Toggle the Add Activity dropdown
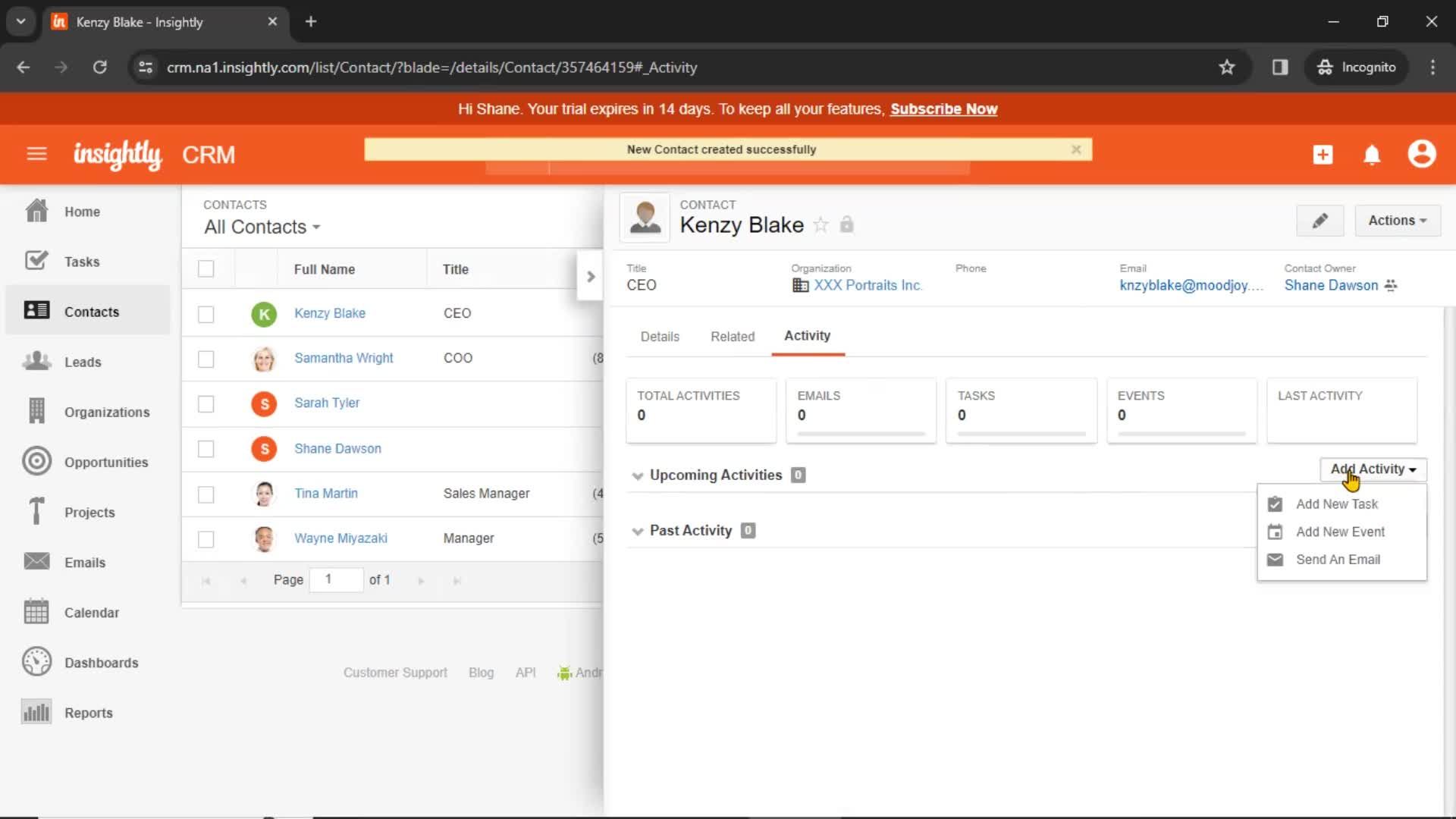This screenshot has height=819, width=1456. (x=1373, y=469)
